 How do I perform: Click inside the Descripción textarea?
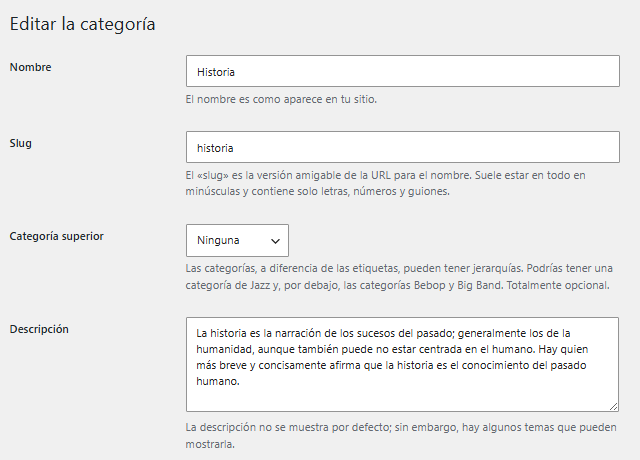tap(402, 364)
